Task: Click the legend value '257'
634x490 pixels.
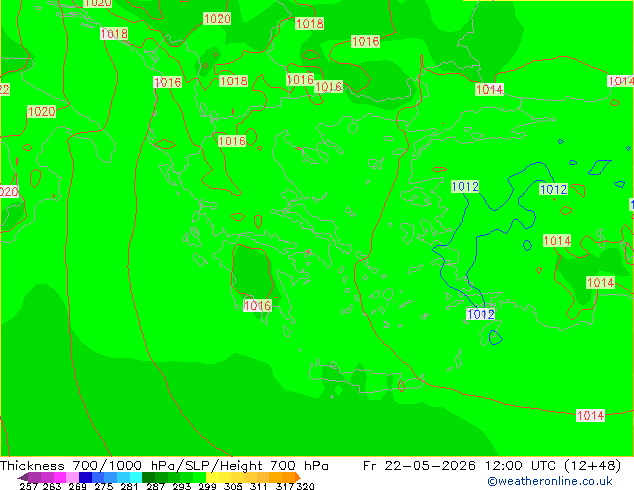Action: [29, 486]
